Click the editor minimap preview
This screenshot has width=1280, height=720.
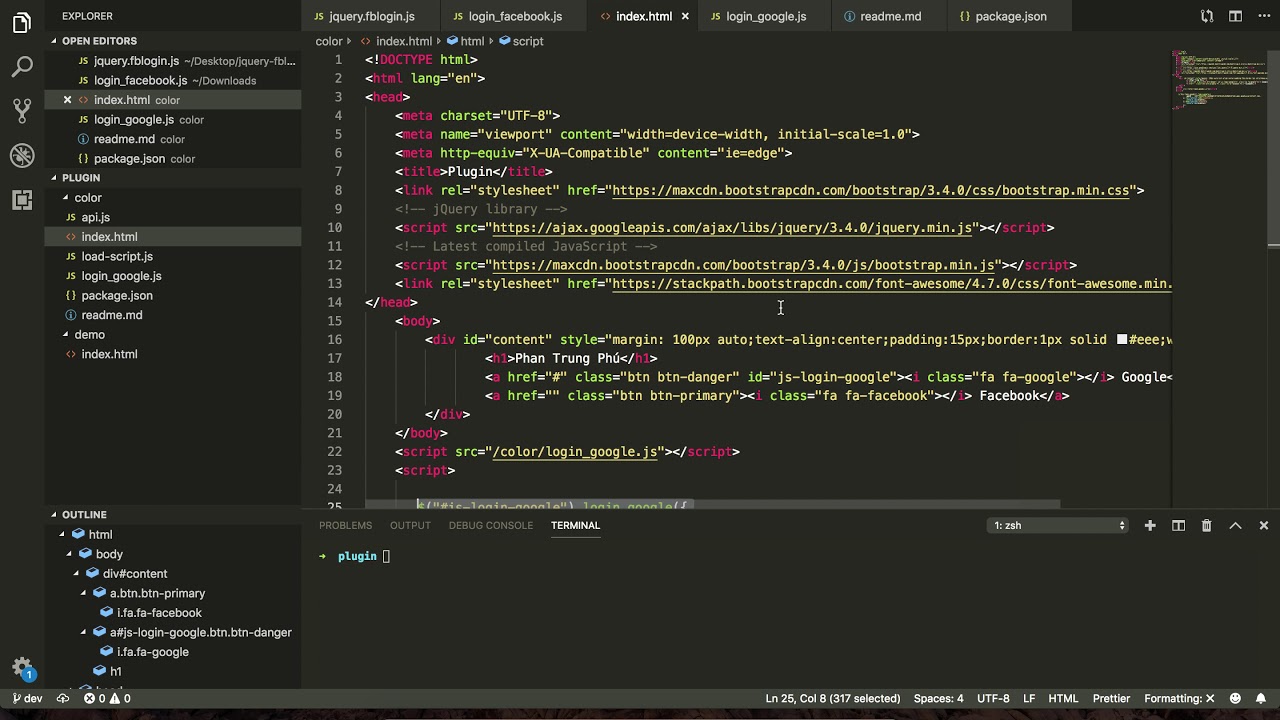[x=1218, y=80]
